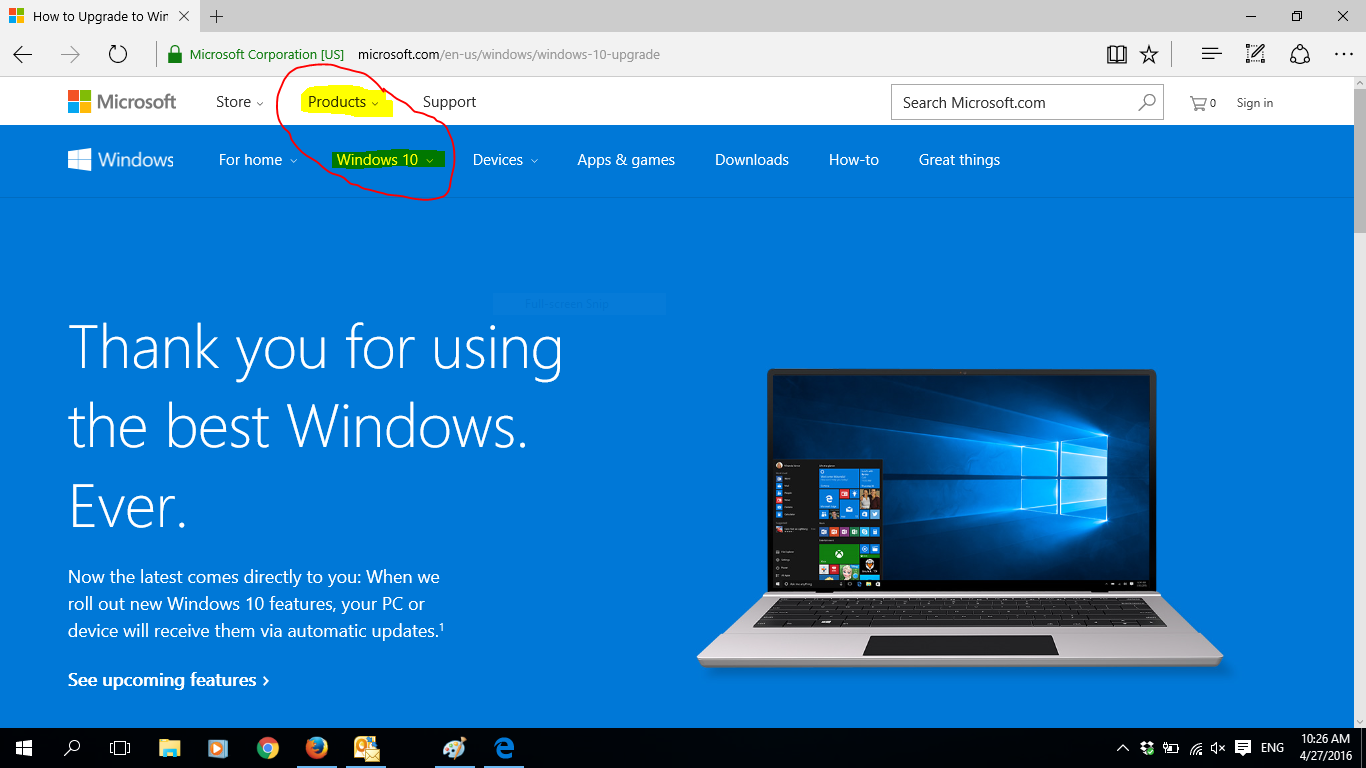Open File Explorer from the taskbar
The width and height of the screenshot is (1366, 768).
tap(169, 747)
